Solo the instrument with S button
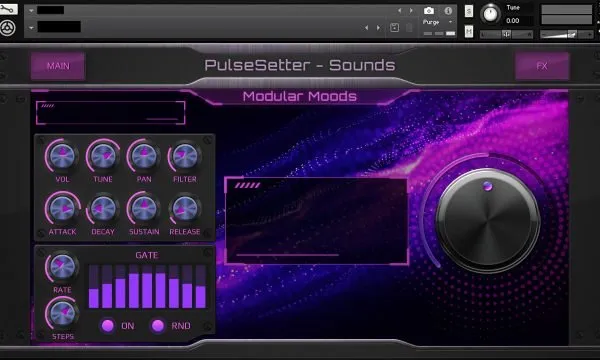This screenshot has height=360, width=600. [x=469, y=11]
